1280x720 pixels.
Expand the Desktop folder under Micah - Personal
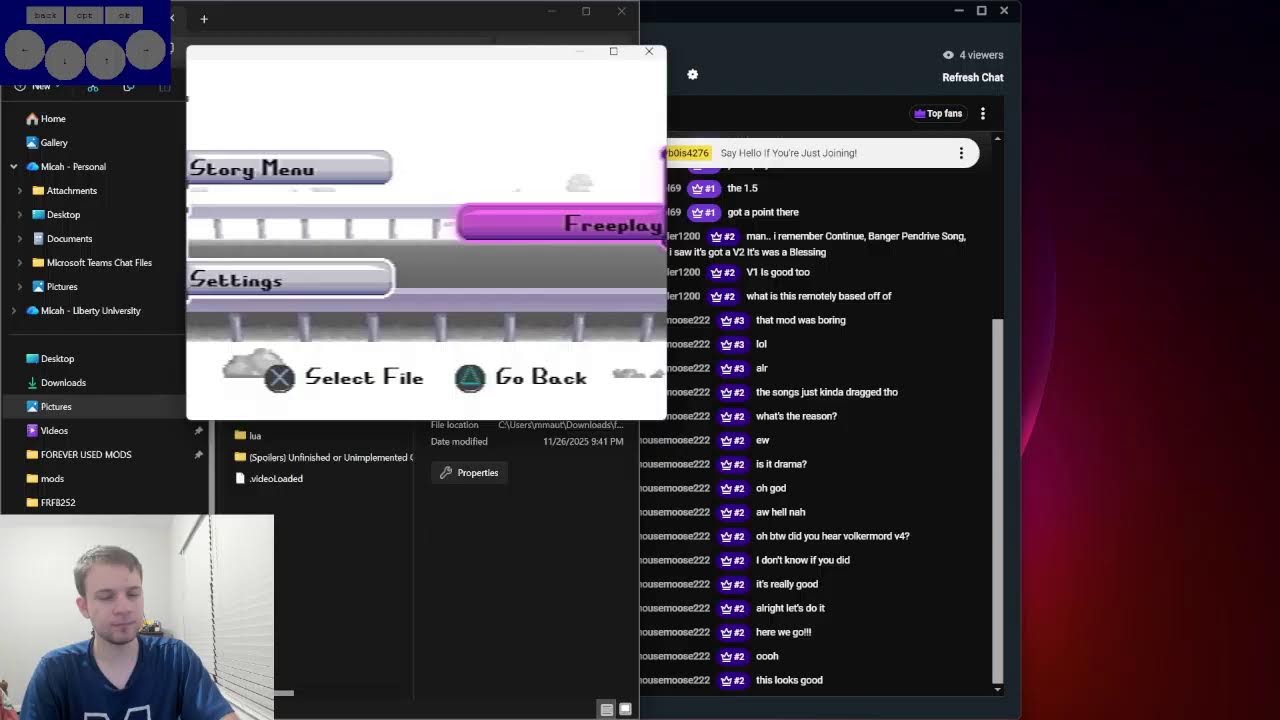20,214
